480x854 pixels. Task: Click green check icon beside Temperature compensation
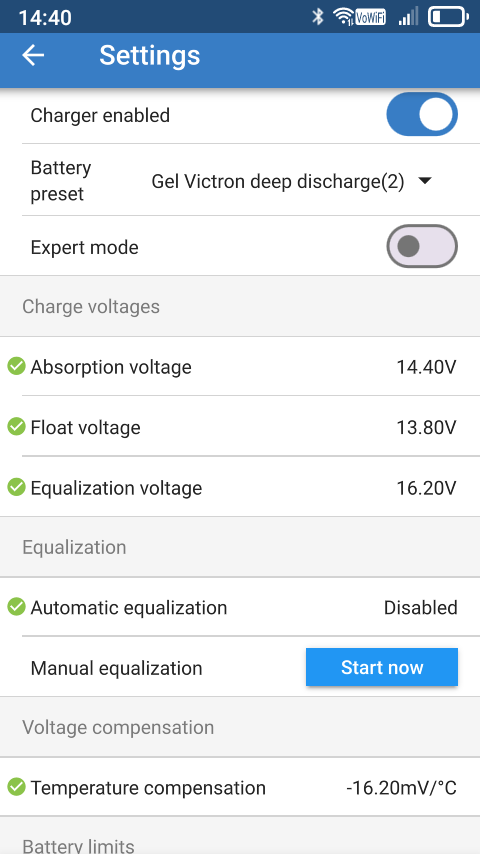(16, 787)
